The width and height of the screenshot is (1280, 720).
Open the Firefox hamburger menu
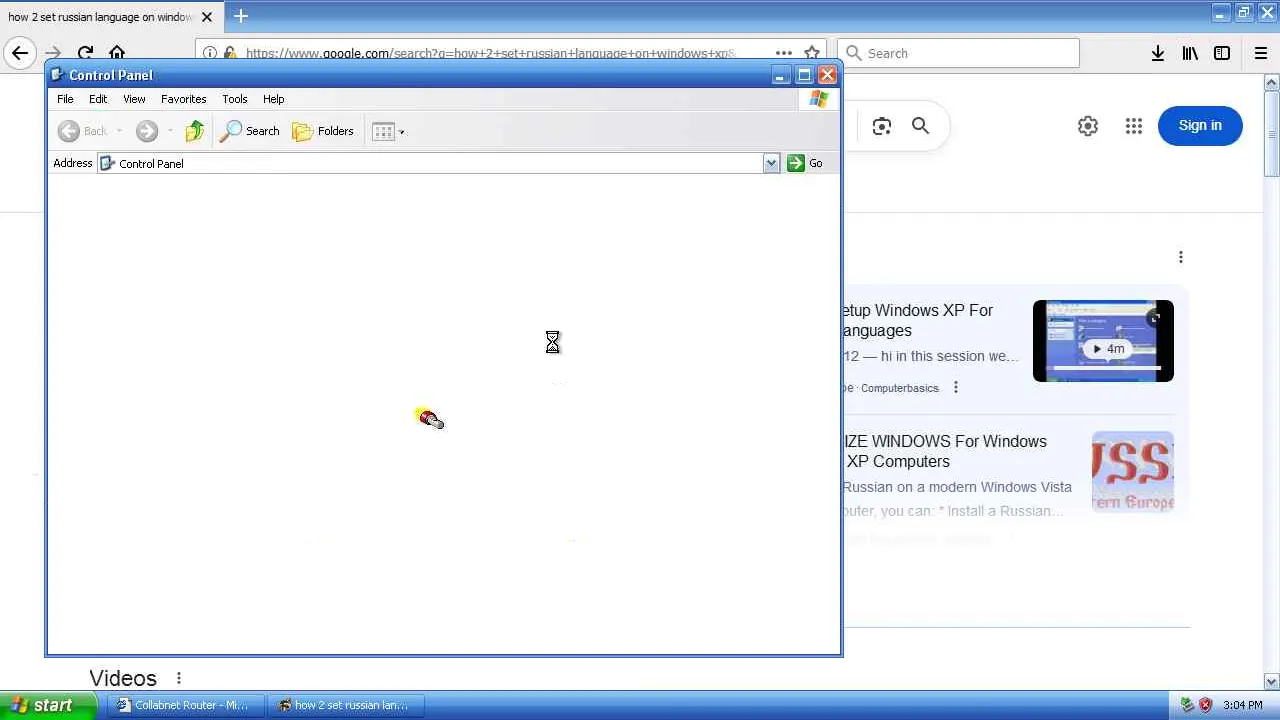[1261, 53]
